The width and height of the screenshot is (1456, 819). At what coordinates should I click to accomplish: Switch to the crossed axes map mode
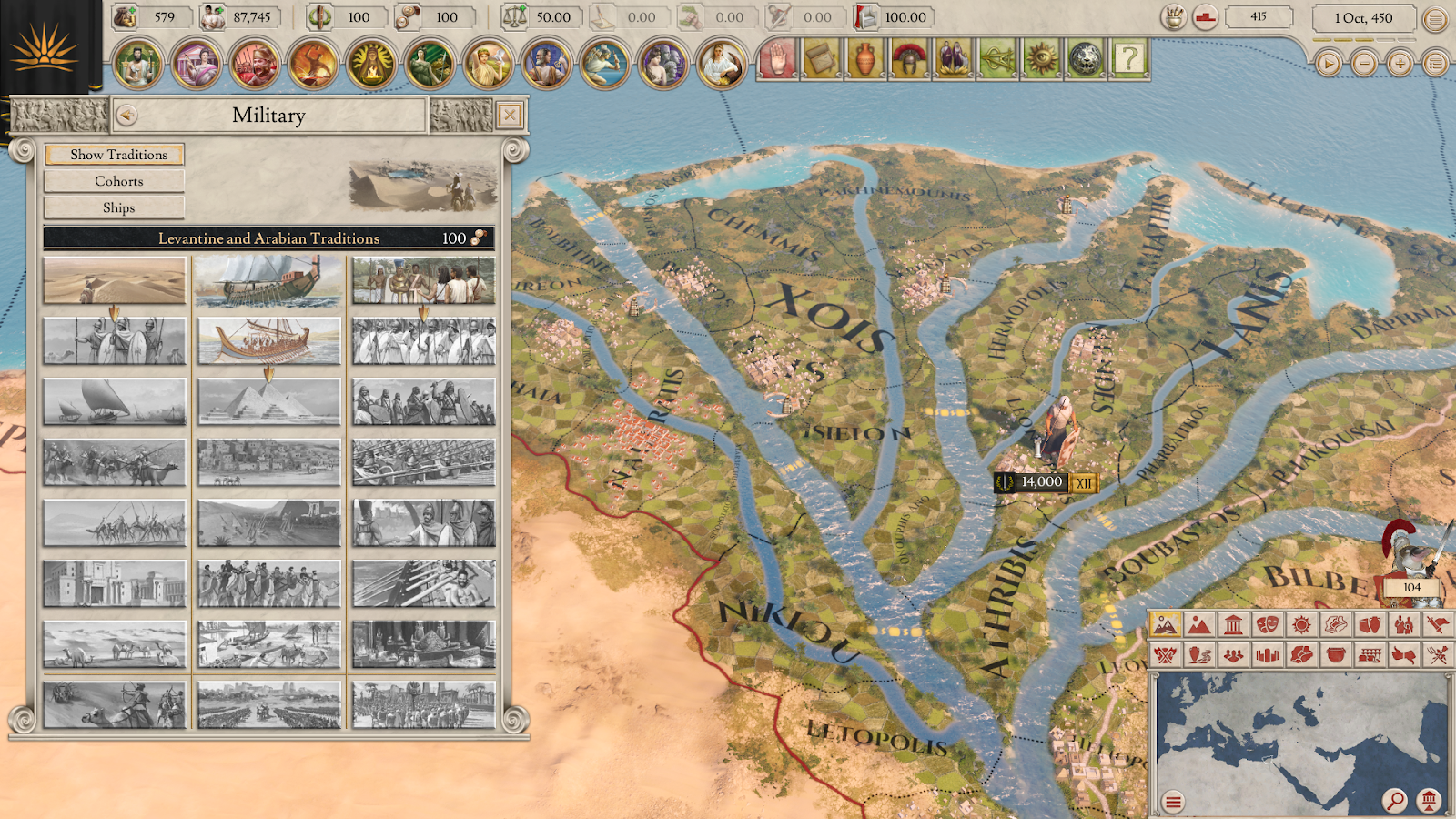tap(1165, 654)
